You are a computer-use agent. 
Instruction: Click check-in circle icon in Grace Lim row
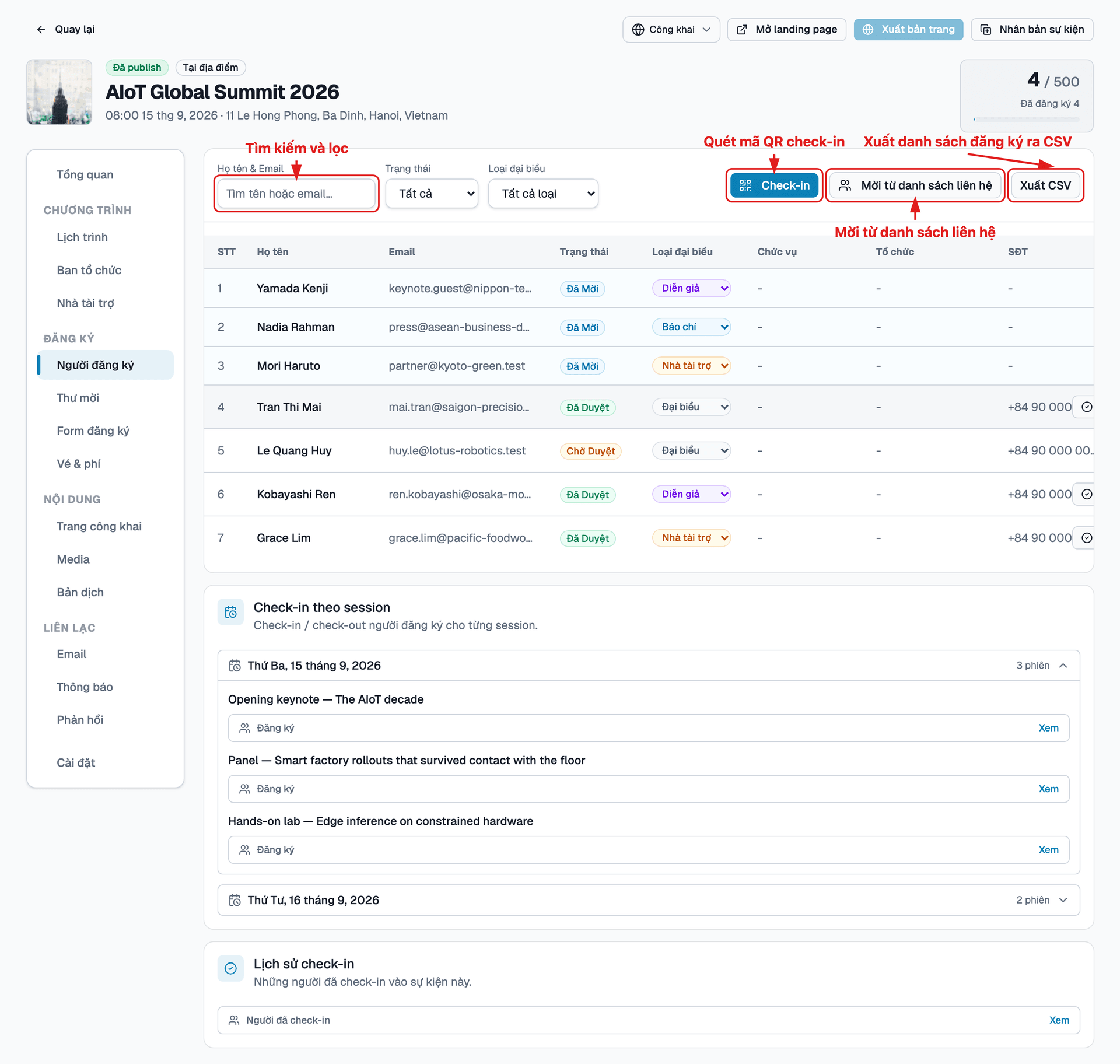coord(1087,538)
